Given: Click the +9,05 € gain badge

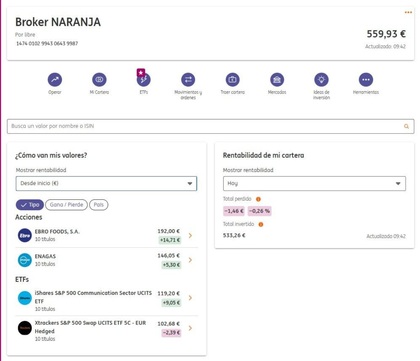Looking at the screenshot, I should point(171,303).
